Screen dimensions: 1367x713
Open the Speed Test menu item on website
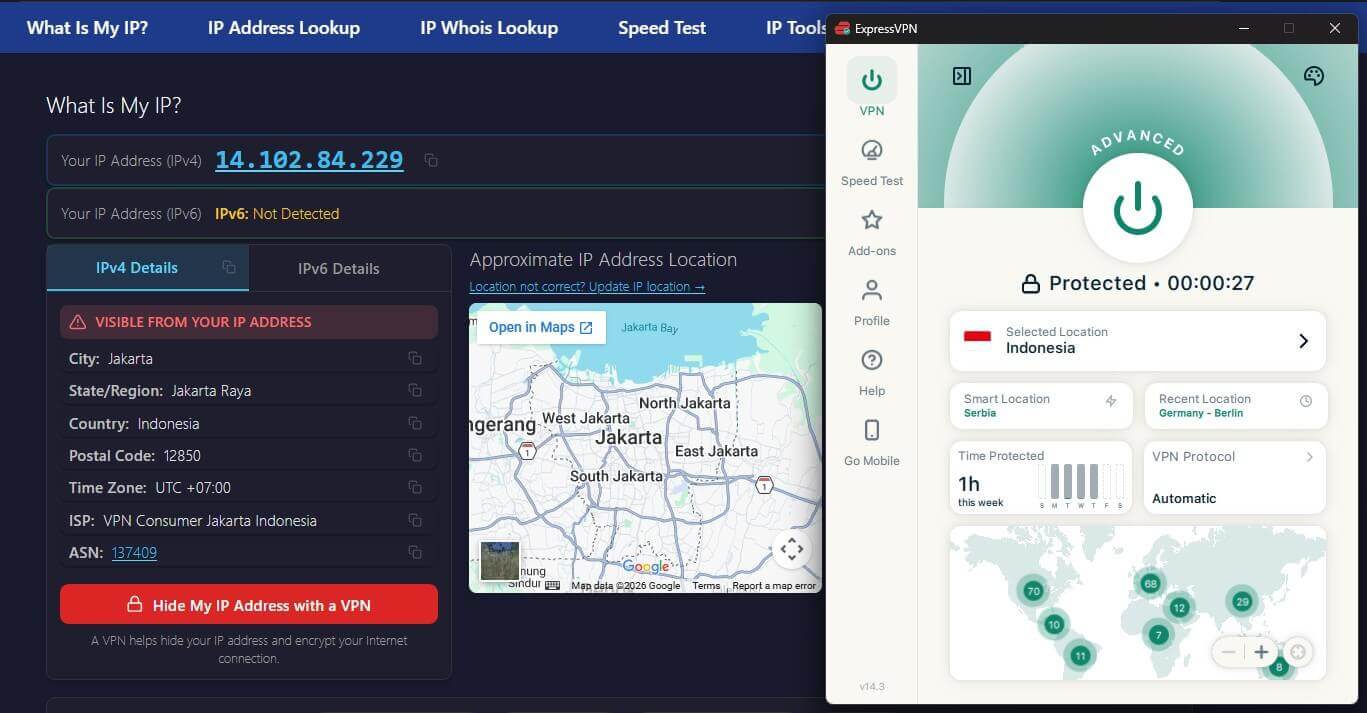(x=662, y=28)
